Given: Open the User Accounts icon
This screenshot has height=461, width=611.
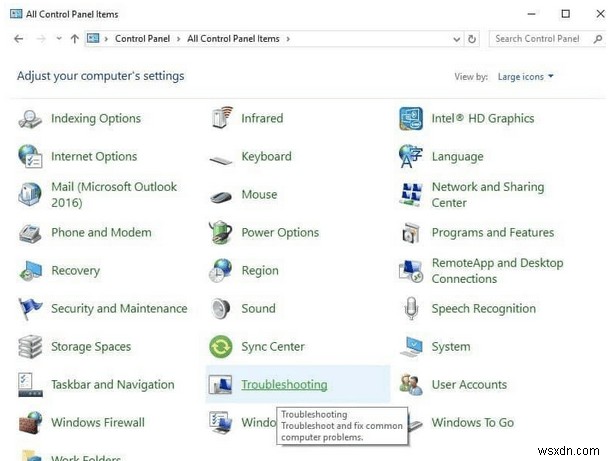Looking at the screenshot, I should click(411, 385).
